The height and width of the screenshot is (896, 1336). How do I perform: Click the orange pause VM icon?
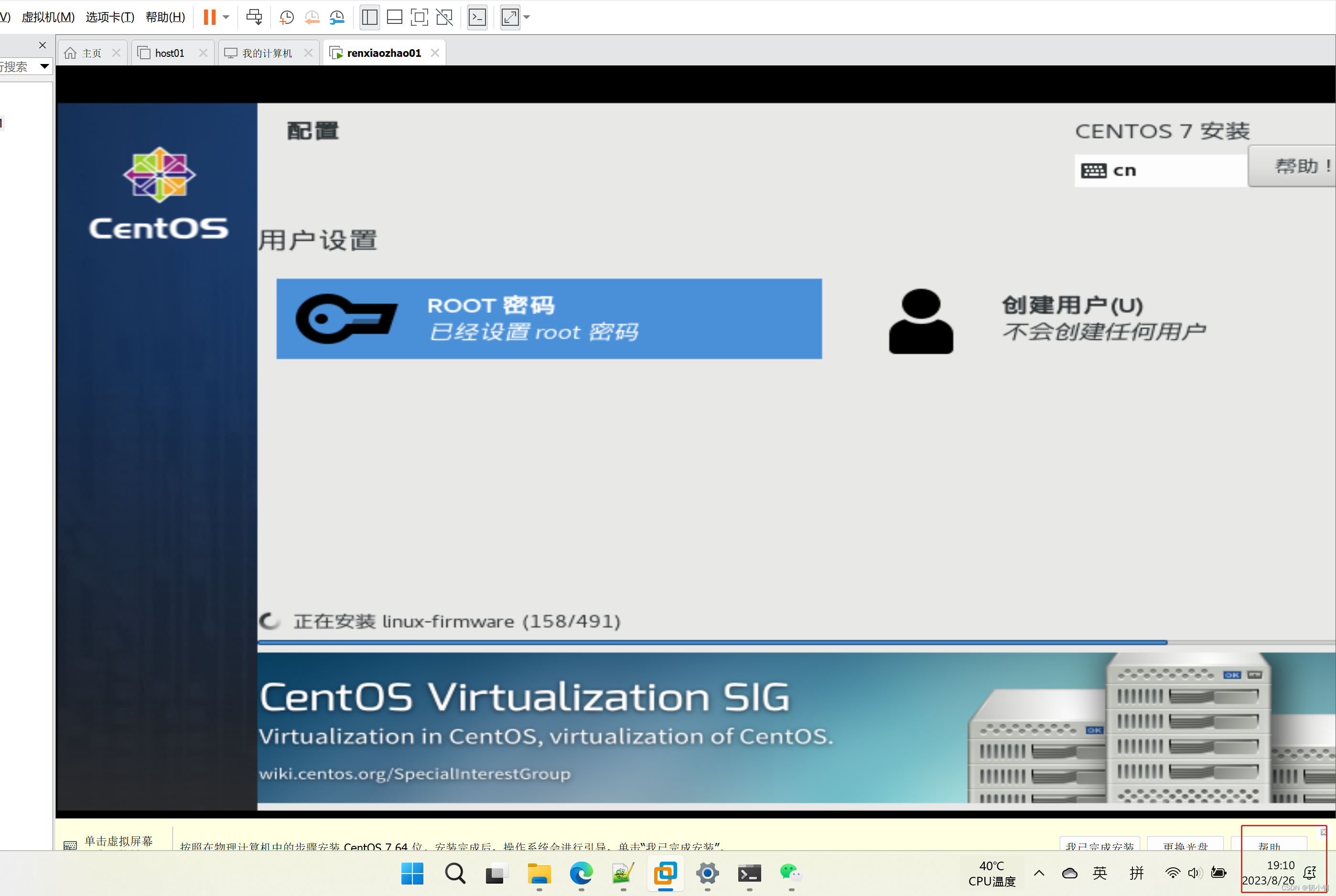point(209,17)
